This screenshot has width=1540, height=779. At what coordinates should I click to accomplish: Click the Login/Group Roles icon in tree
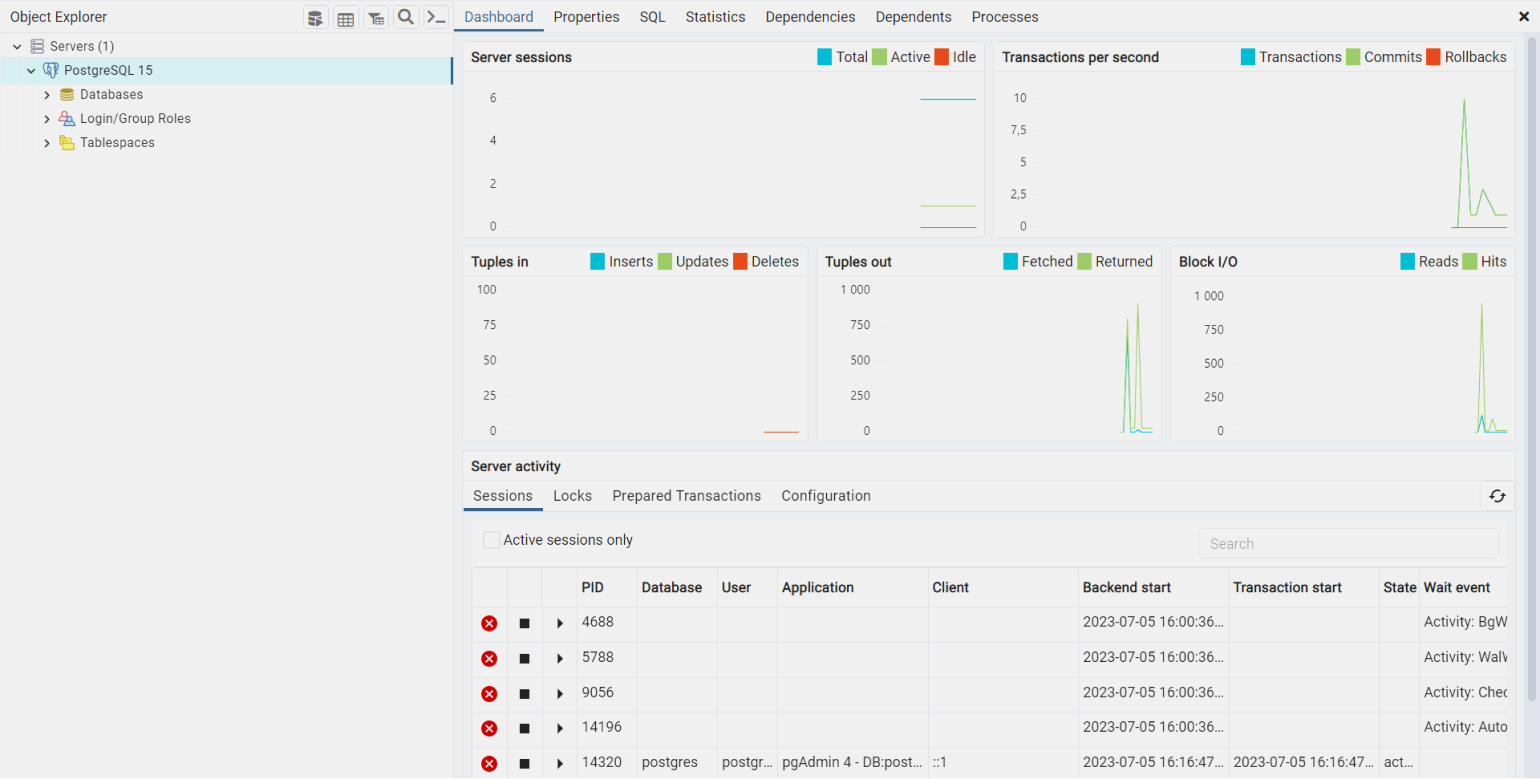[67, 119]
